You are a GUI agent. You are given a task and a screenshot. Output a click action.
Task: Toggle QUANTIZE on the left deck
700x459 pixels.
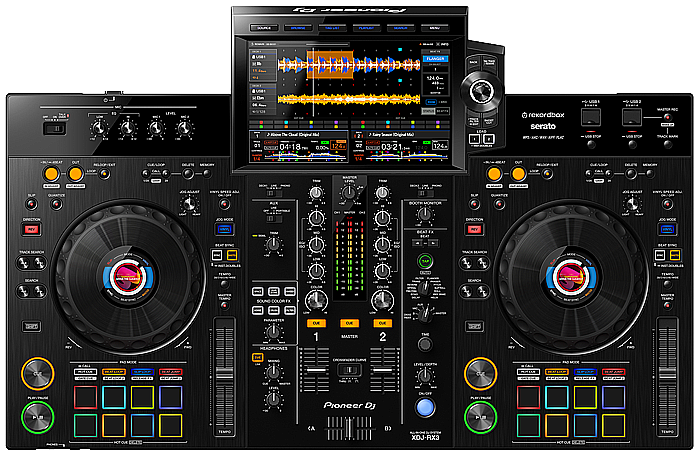click(56, 204)
